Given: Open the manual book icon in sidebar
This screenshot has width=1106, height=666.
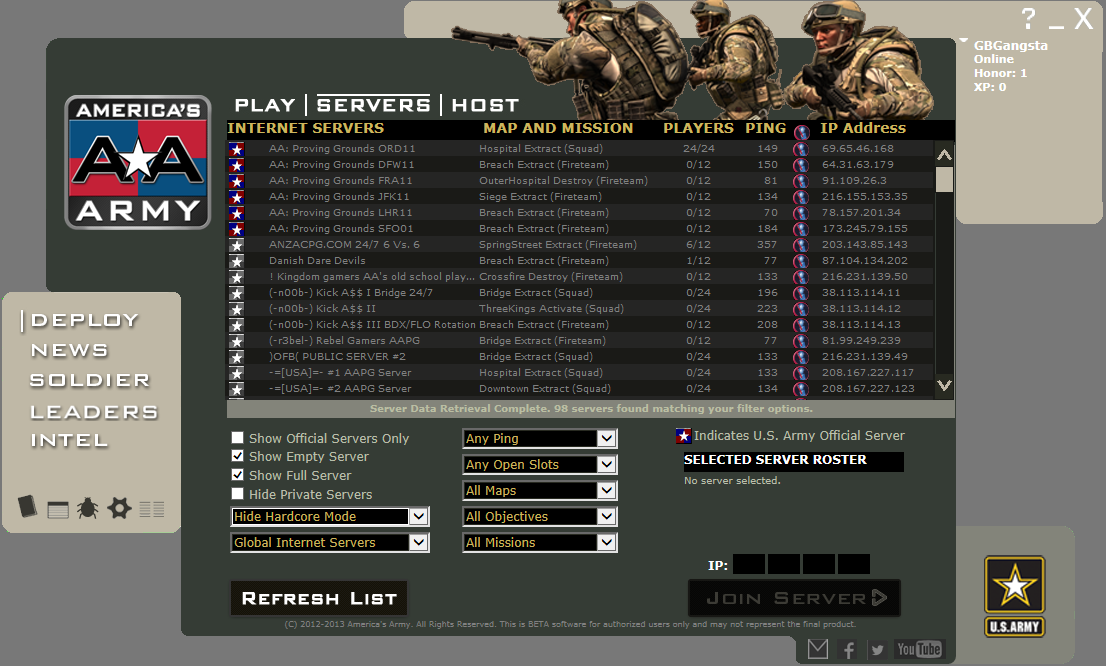Looking at the screenshot, I should (x=28, y=506).
